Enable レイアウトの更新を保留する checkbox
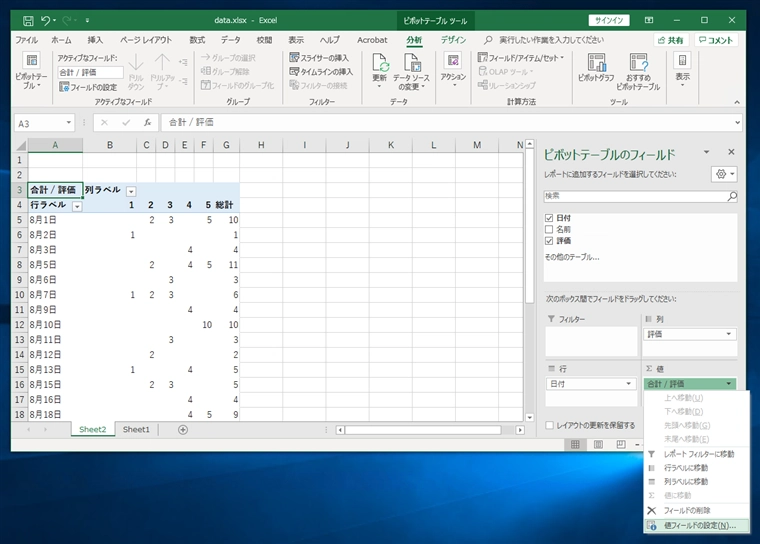This screenshot has width=760, height=544. 550,425
